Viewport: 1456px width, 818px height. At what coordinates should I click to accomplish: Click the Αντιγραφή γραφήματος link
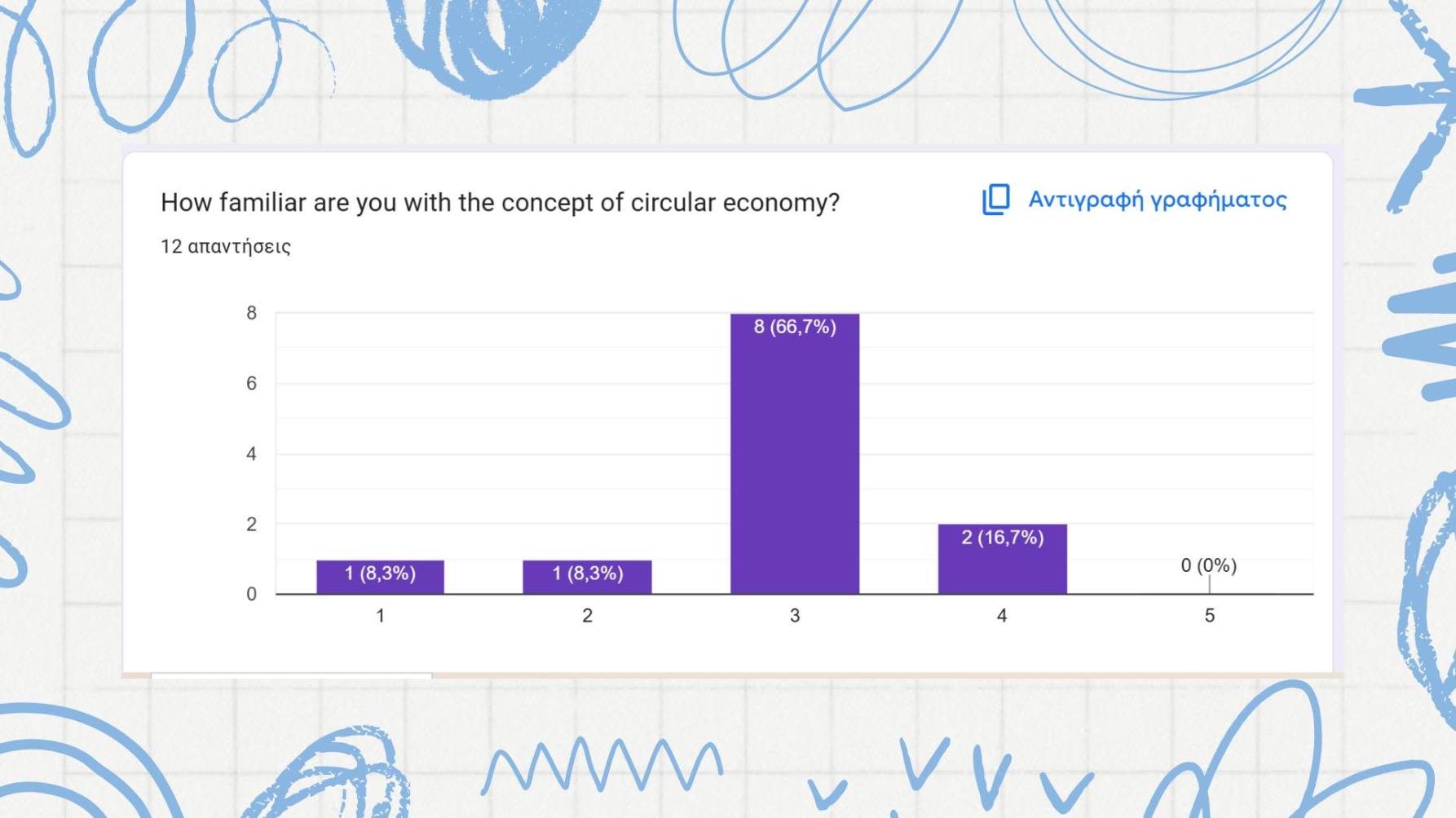(x=1157, y=200)
